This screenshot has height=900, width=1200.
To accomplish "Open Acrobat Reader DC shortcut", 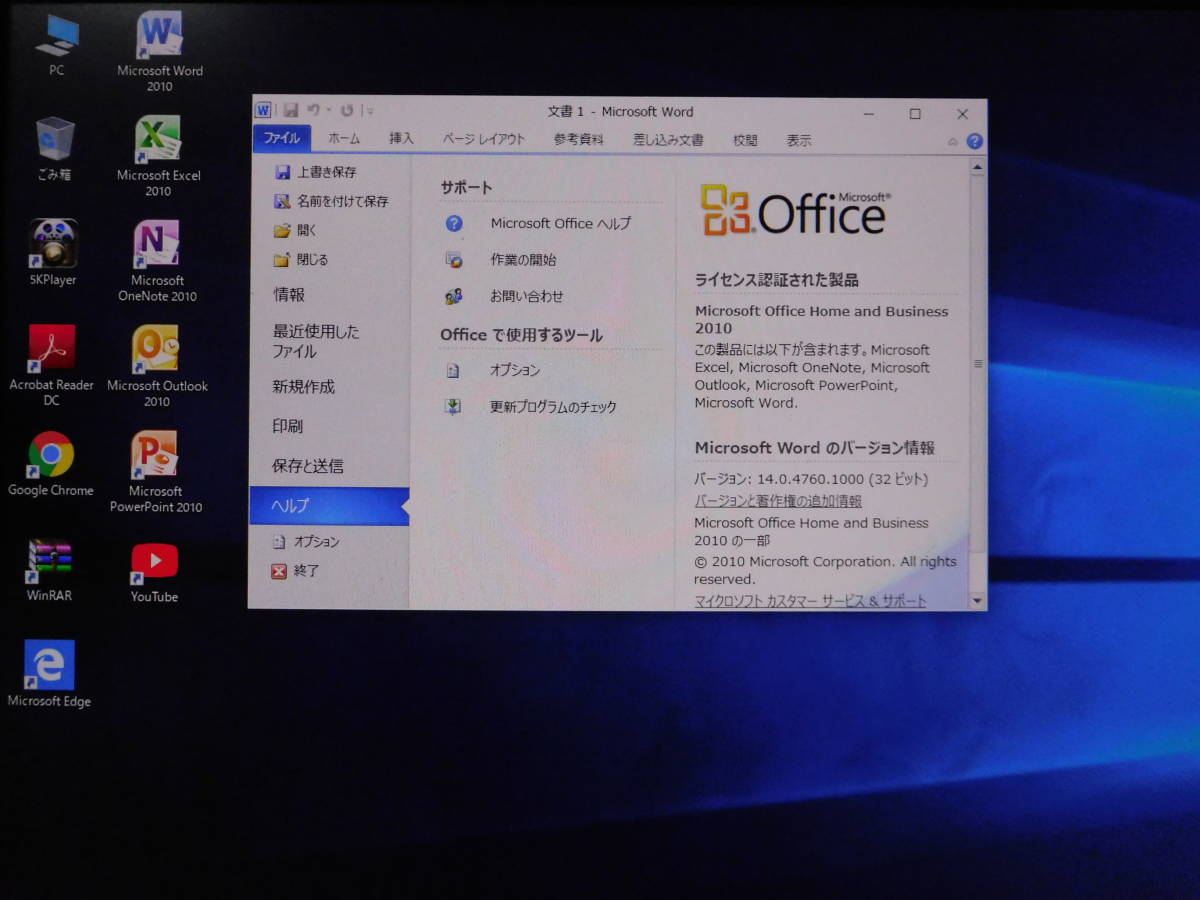I will pos(52,366).
